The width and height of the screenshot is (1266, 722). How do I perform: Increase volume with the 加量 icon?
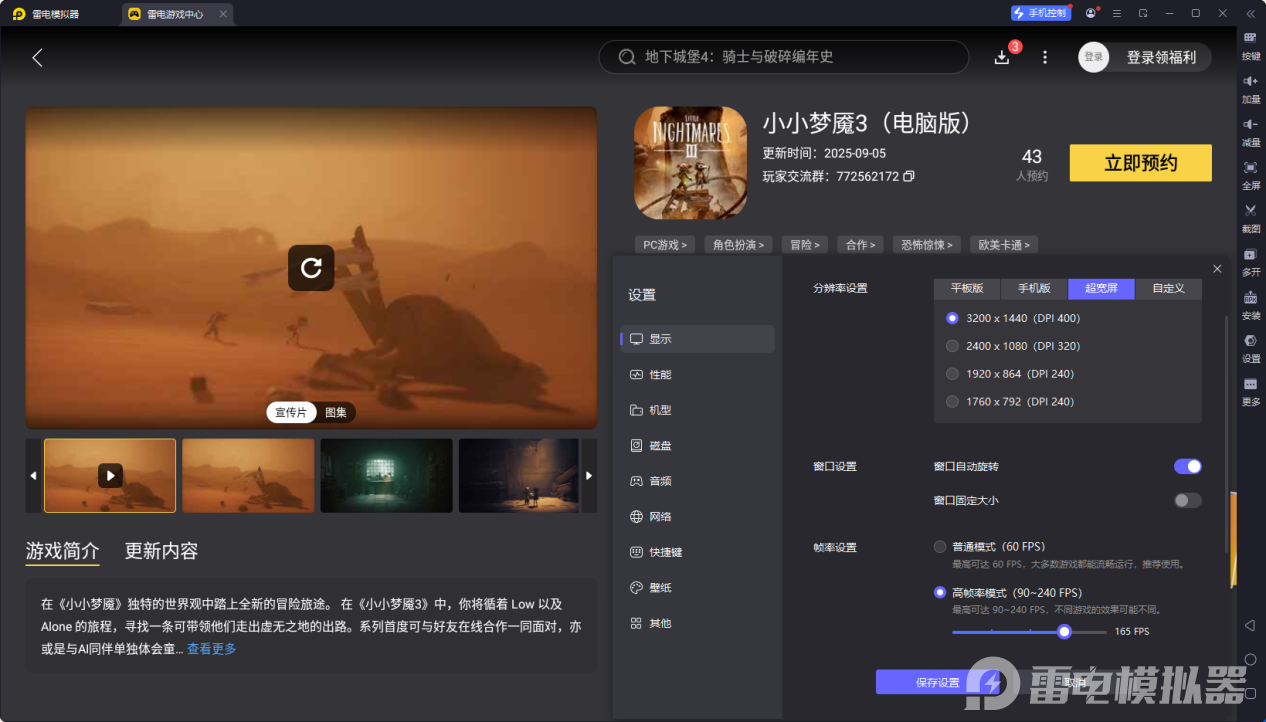pos(1250,90)
